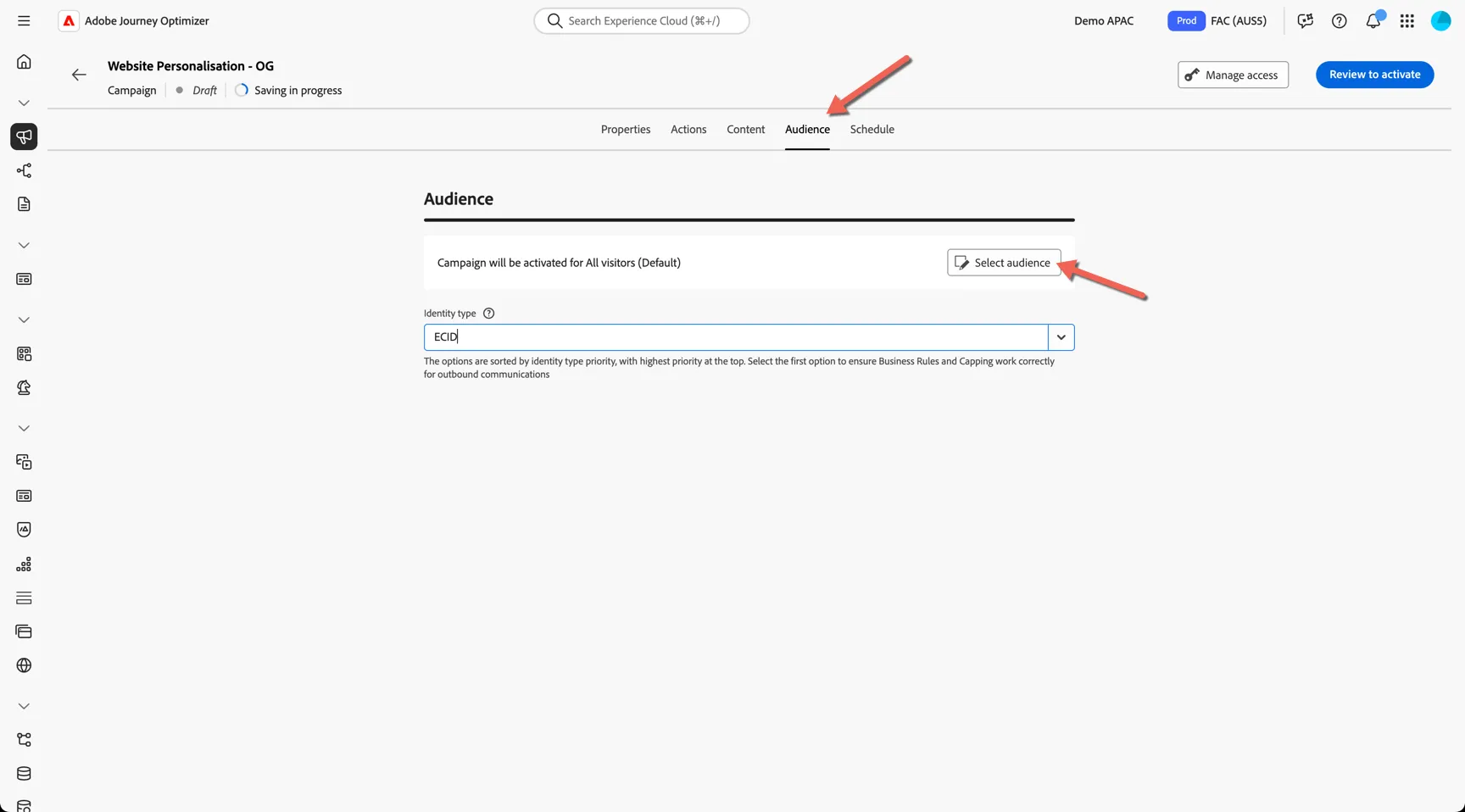This screenshot has width=1465, height=812.
Task: Click the Select audience button
Action: pos(1004,263)
